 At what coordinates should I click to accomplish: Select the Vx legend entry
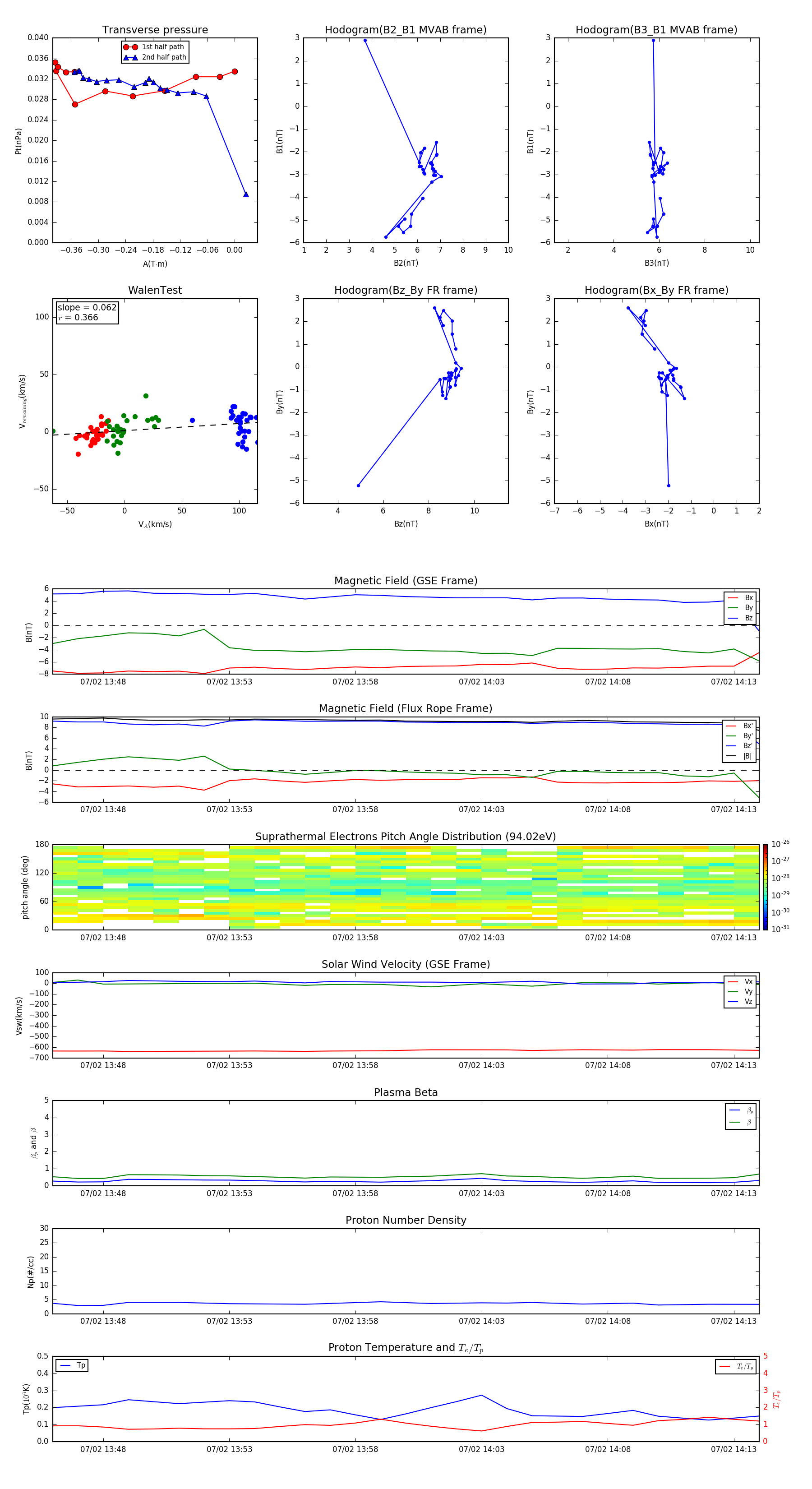pyautogui.click(x=740, y=981)
